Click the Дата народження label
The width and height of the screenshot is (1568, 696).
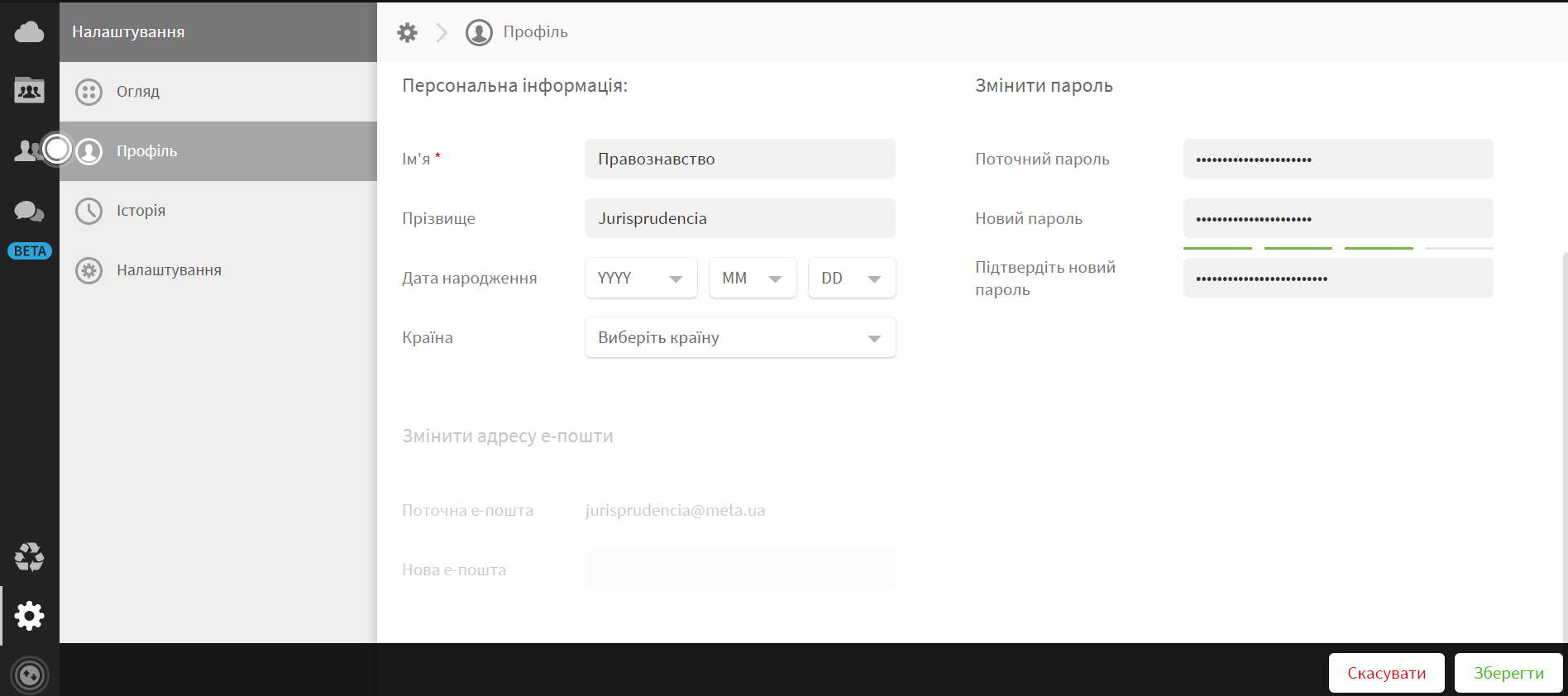470,278
